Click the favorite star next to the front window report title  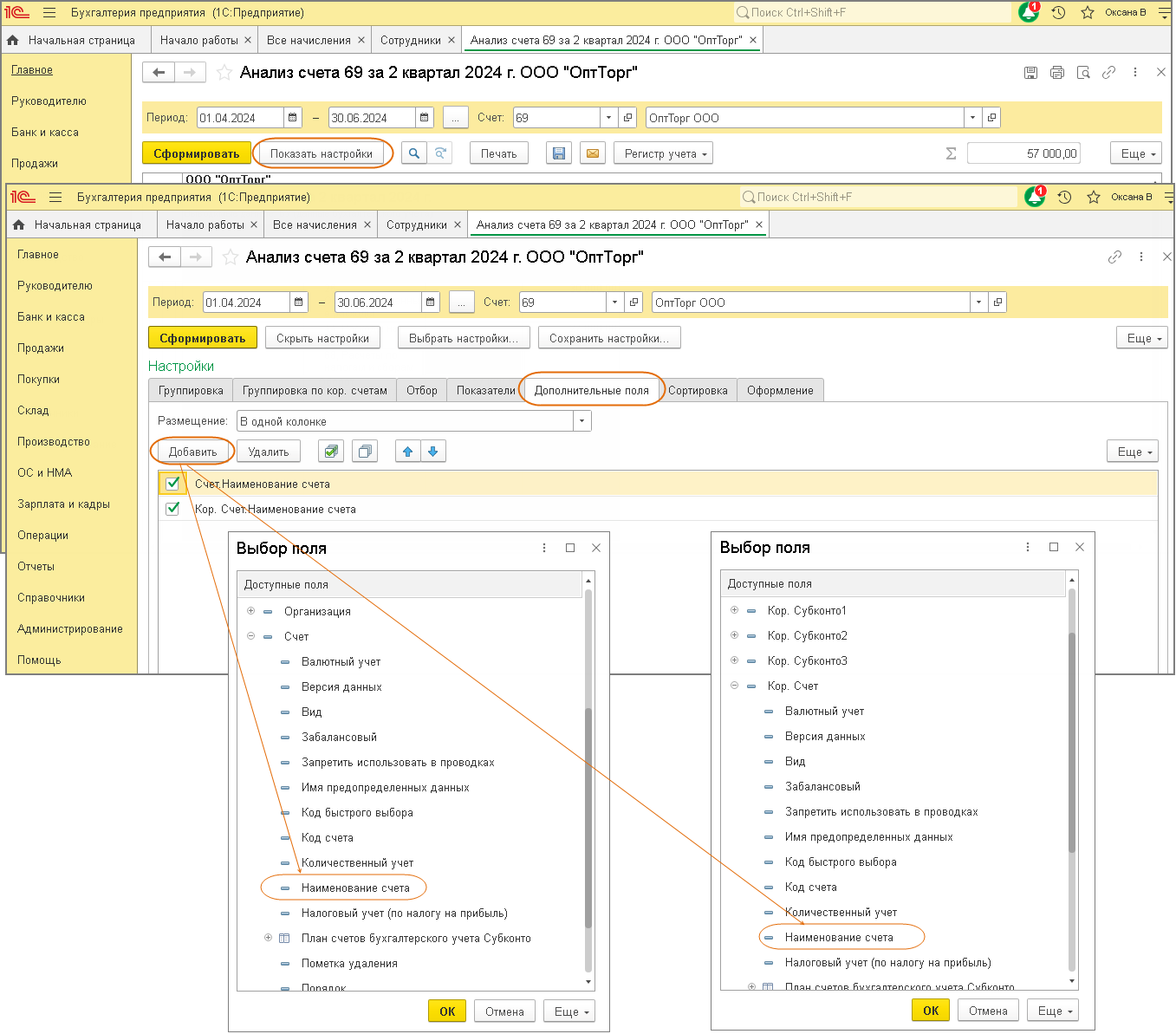(231, 257)
